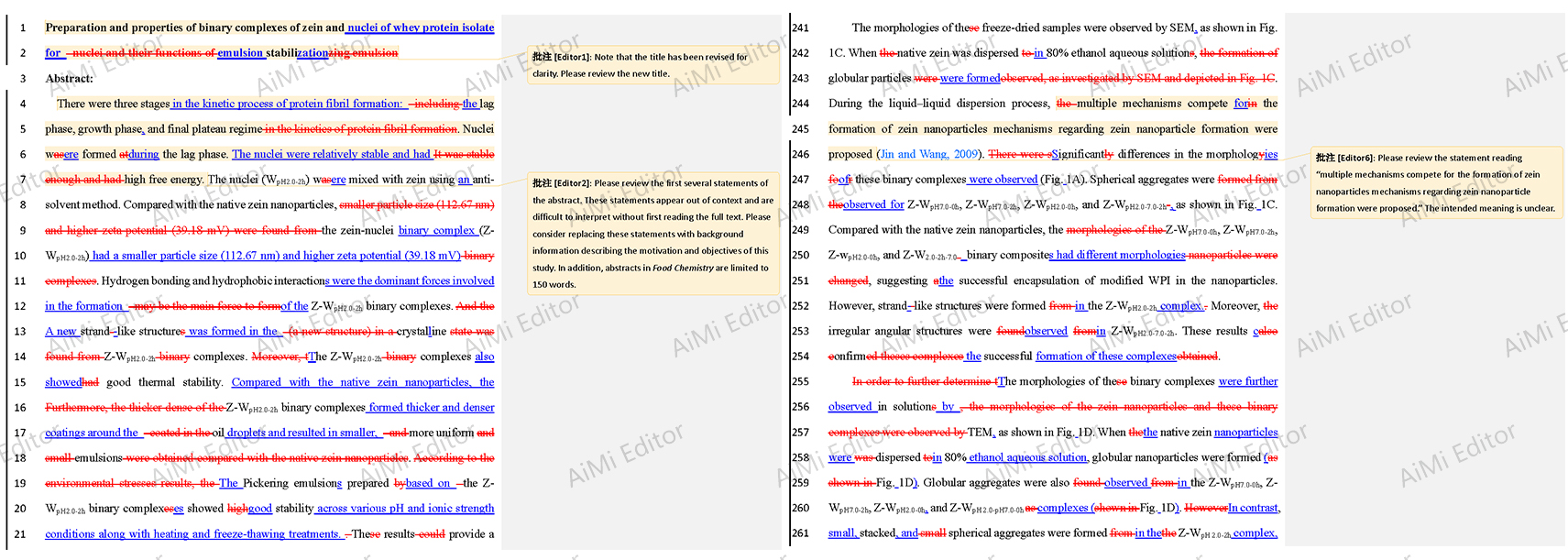Click 'good thermal stability.' on line 15
This screenshot has width=1568, height=560.
pyautogui.click(x=165, y=382)
